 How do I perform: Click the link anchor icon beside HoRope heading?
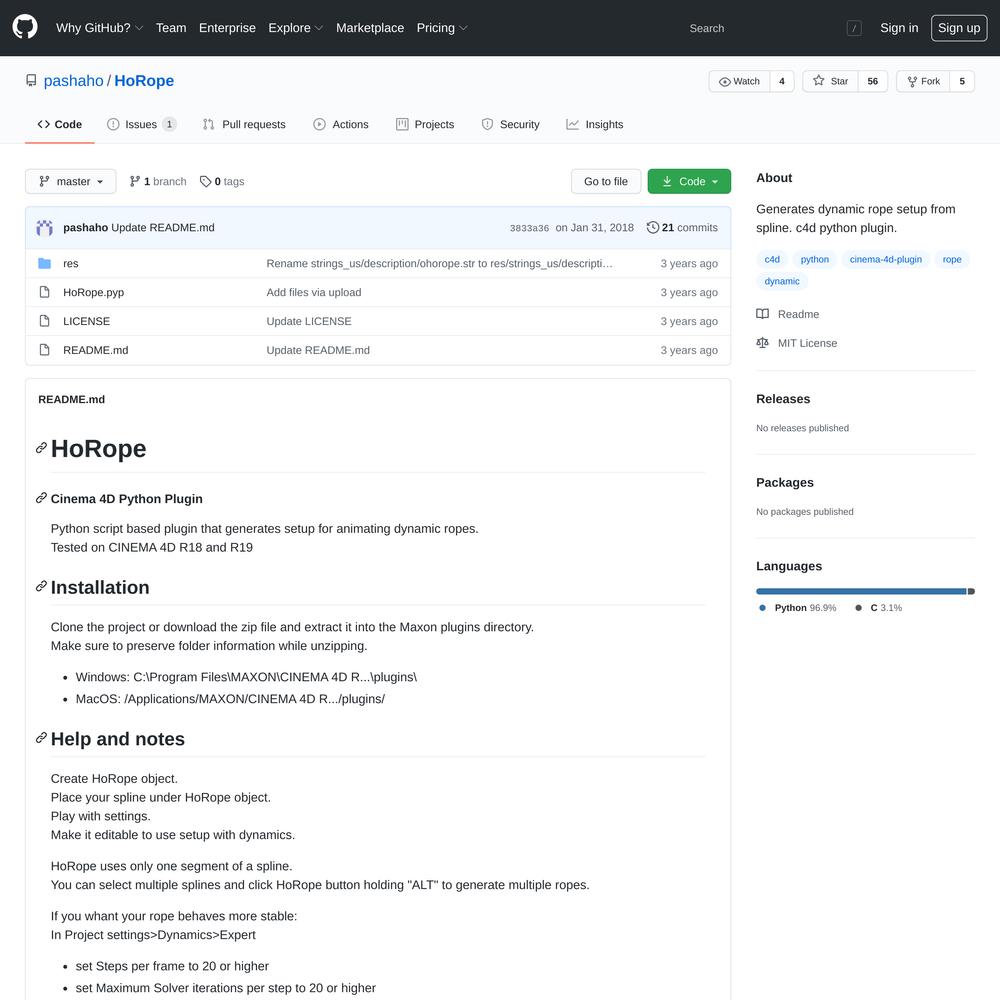[x=41, y=448]
